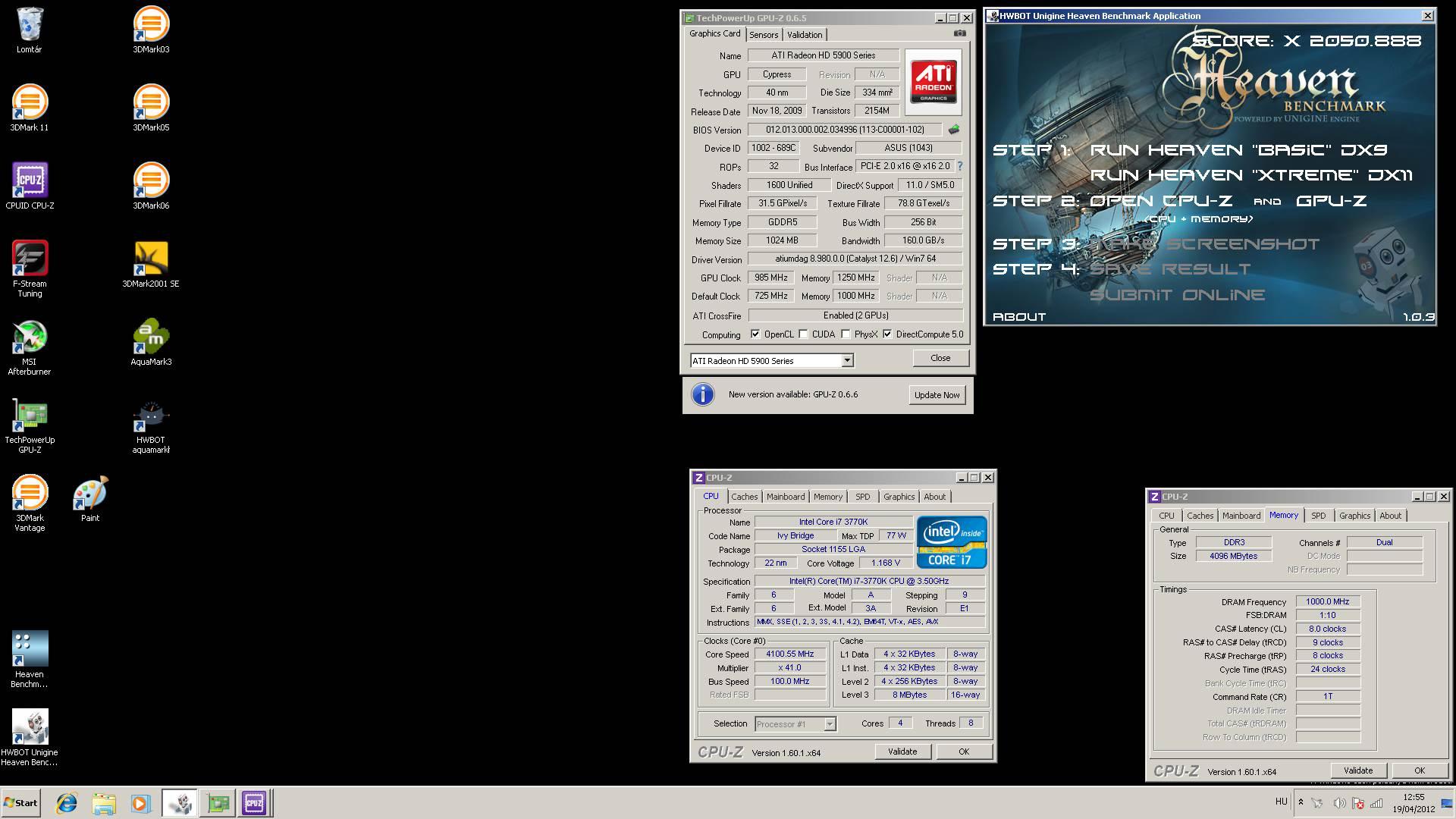Image resolution: width=1456 pixels, height=819 pixels.
Task: Click the Close button in GPU-Z
Action: pos(940,358)
